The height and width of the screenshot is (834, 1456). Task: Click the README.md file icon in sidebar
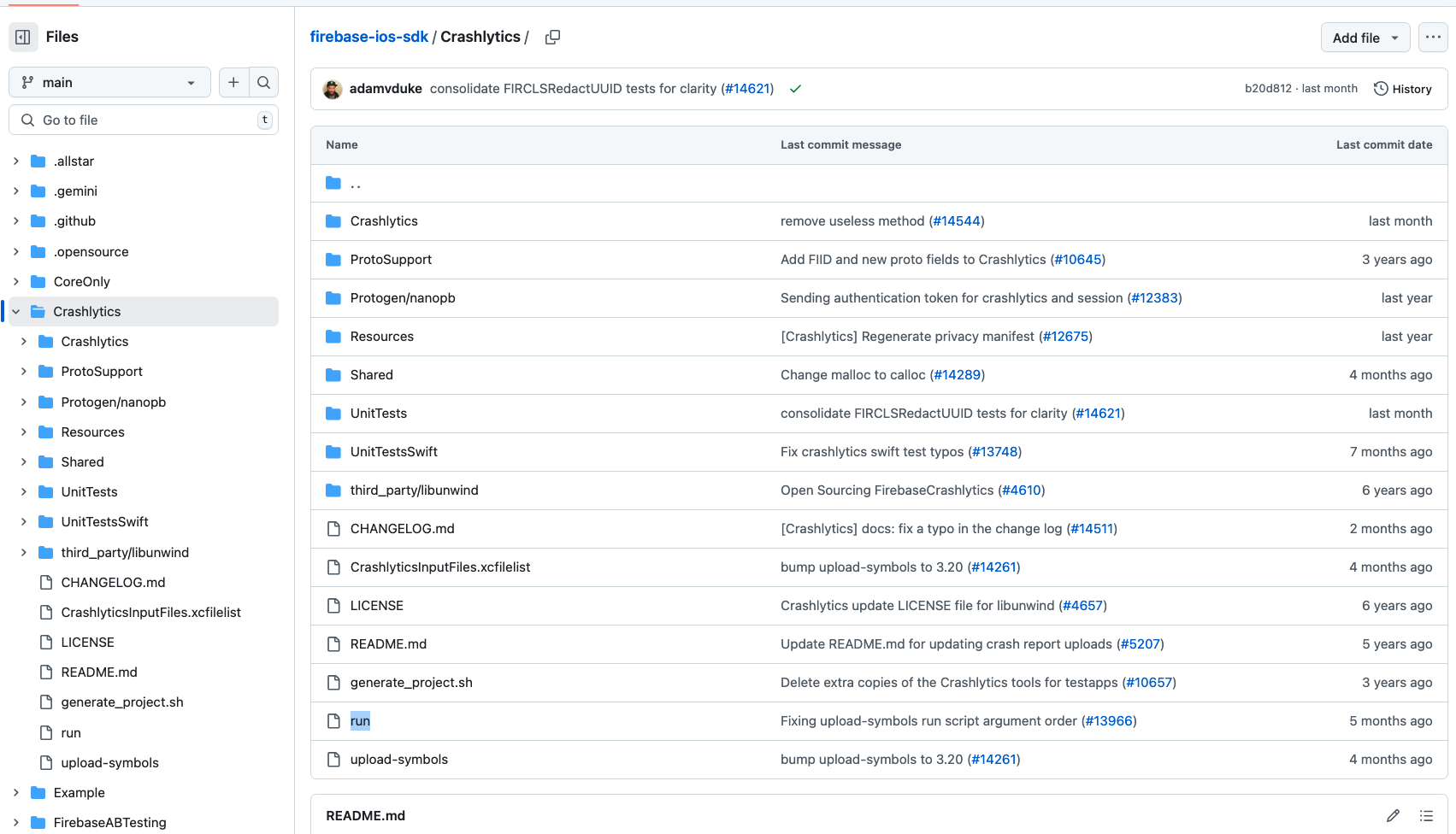(x=46, y=672)
